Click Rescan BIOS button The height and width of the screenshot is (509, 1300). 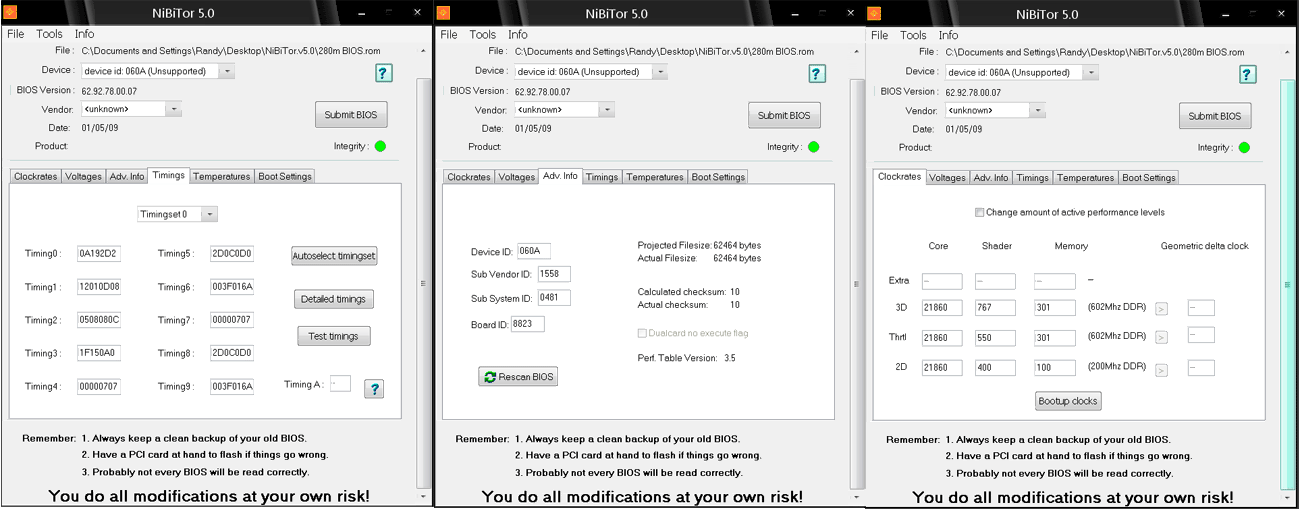pos(518,377)
